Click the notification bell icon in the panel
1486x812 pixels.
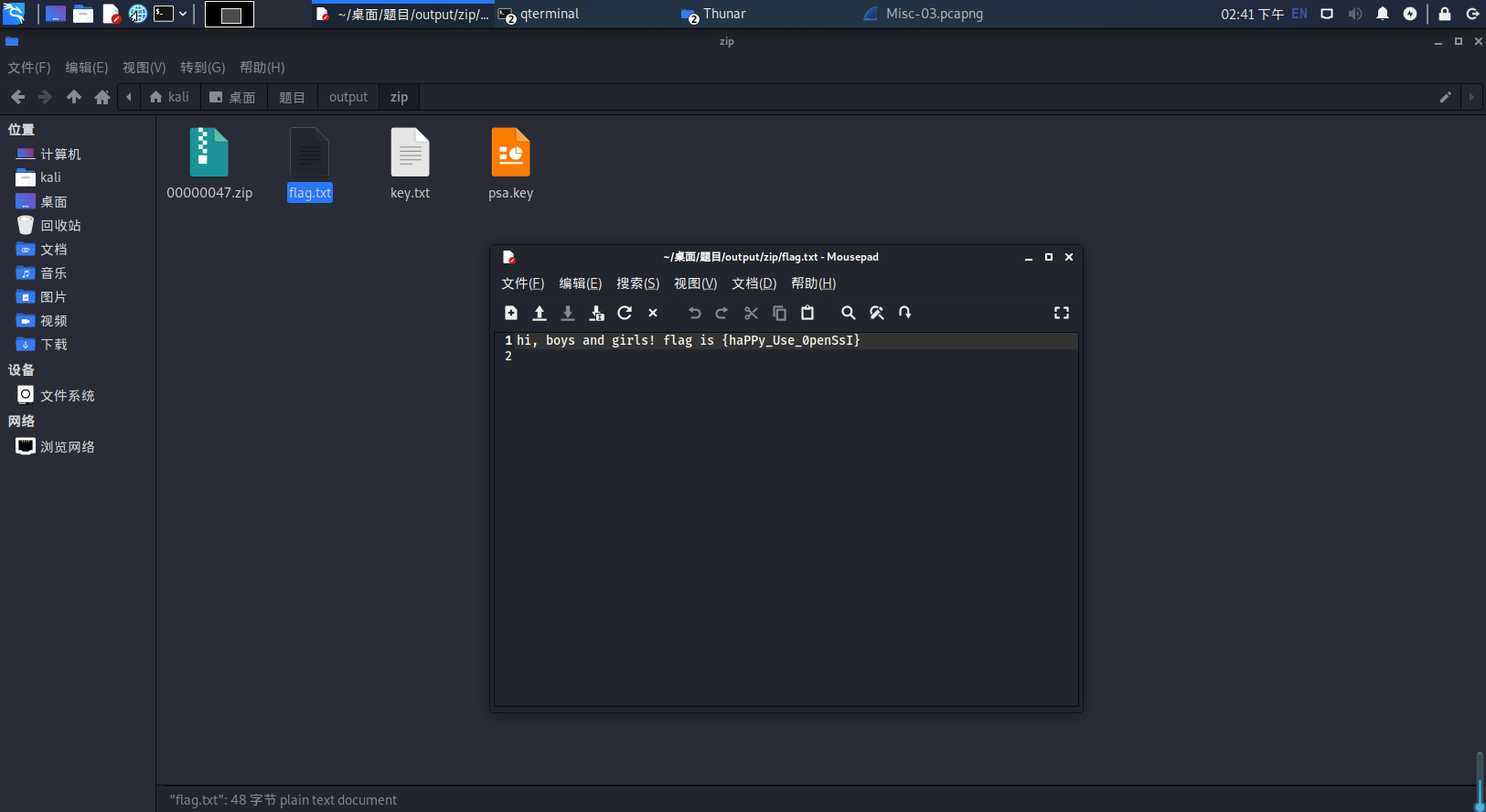click(1383, 14)
